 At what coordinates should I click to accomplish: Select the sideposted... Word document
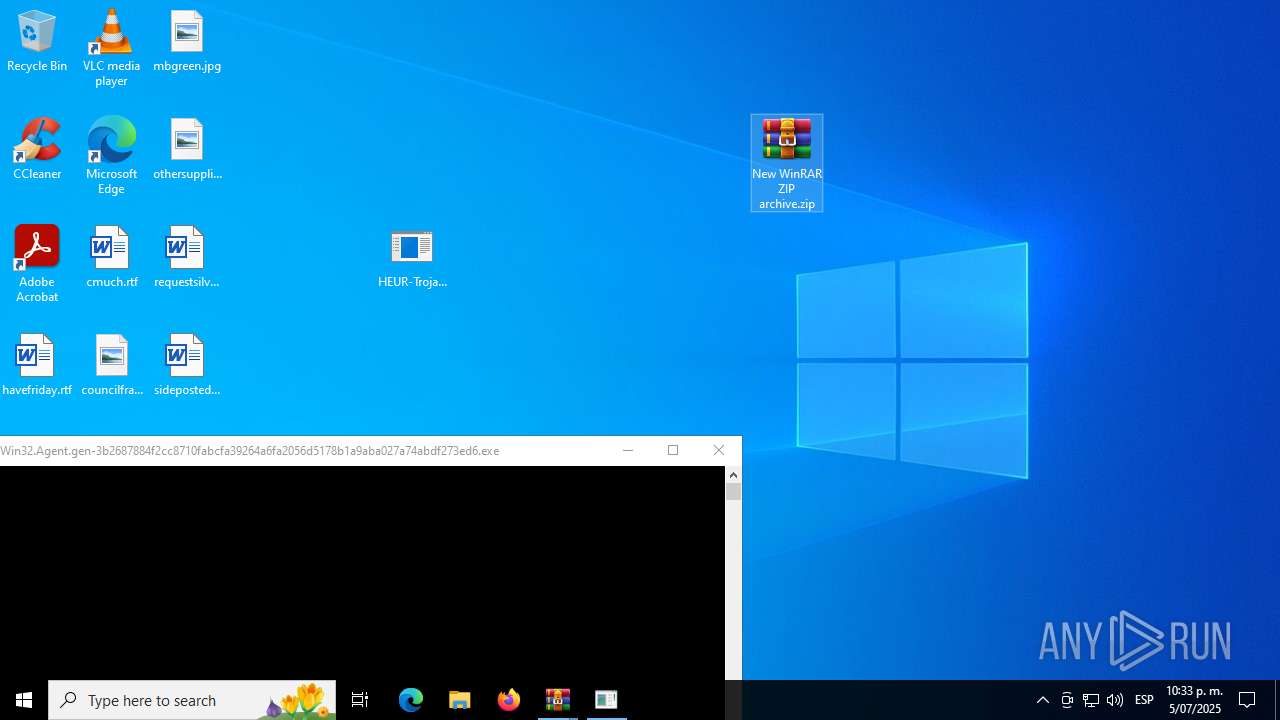187,366
